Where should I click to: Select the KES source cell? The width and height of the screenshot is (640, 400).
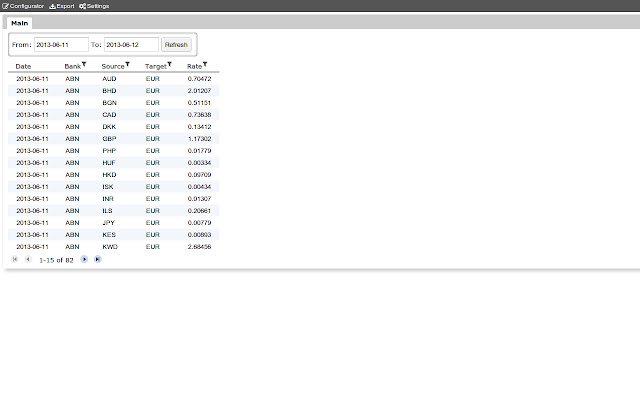click(x=109, y=235)
